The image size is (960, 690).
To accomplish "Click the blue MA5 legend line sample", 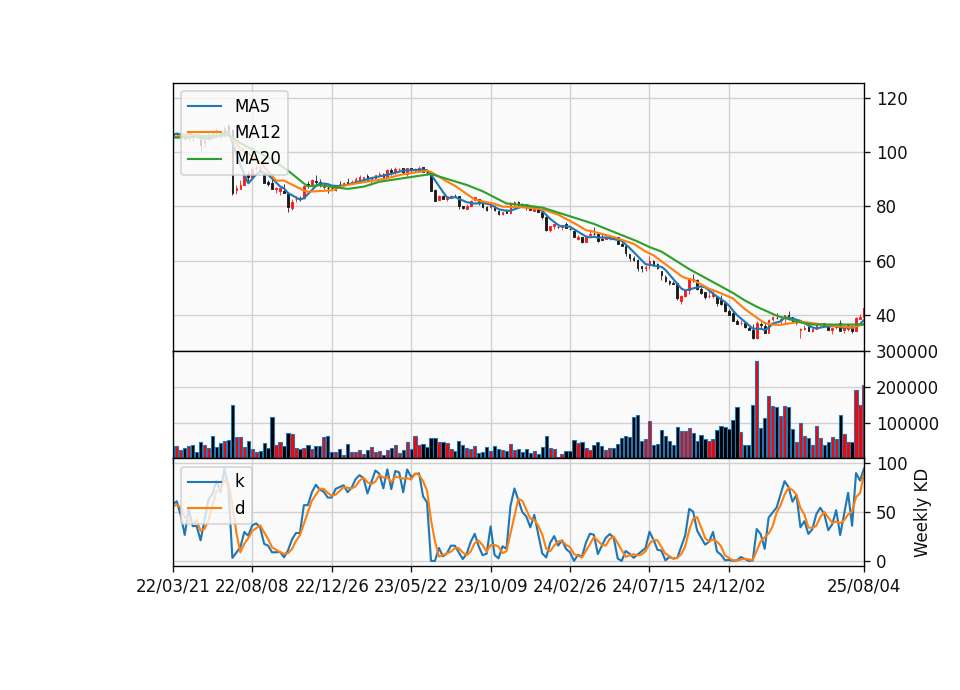I will [204, 107].
